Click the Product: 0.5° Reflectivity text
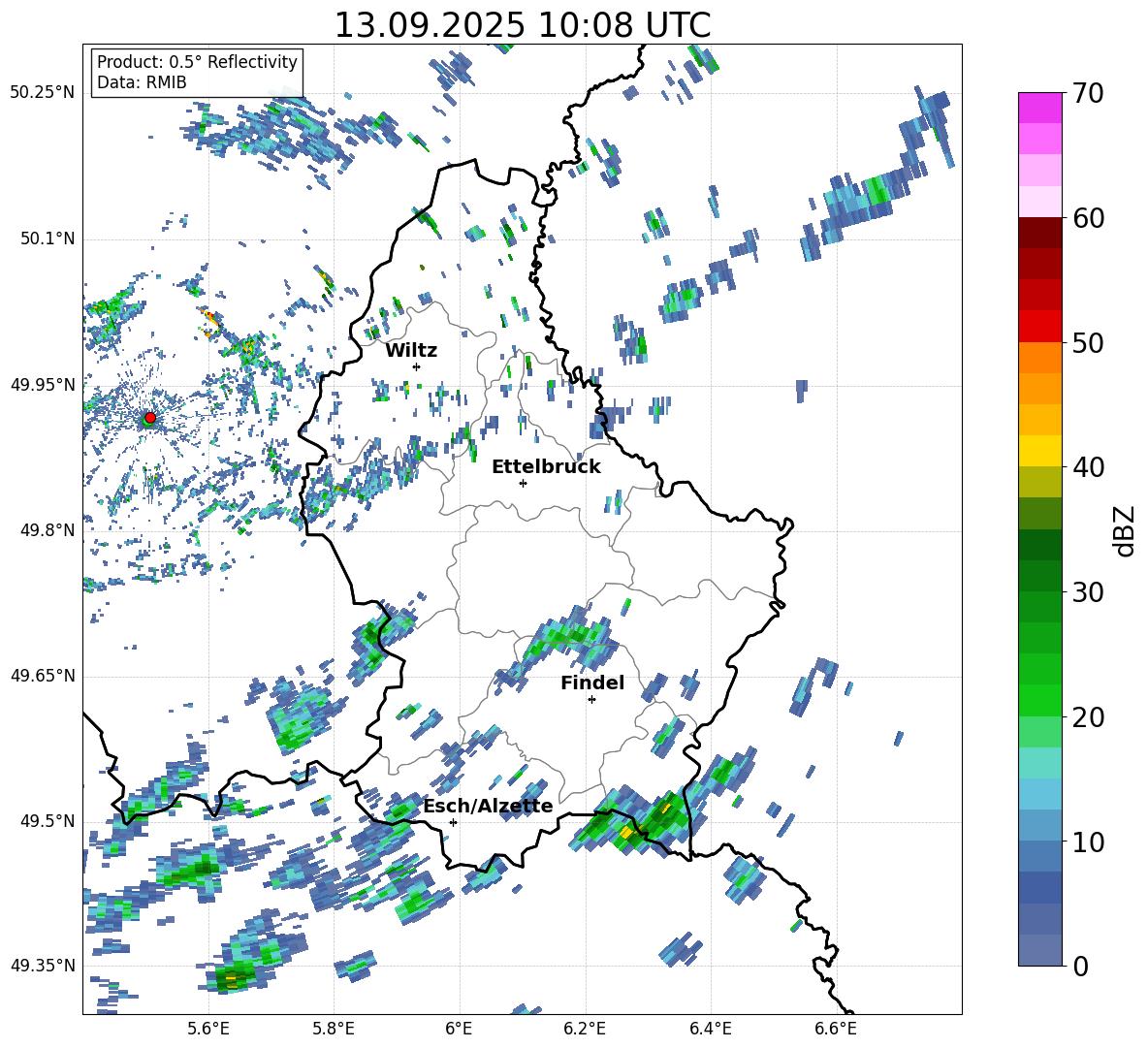The image size is (1148, 1048). [197, 62]
